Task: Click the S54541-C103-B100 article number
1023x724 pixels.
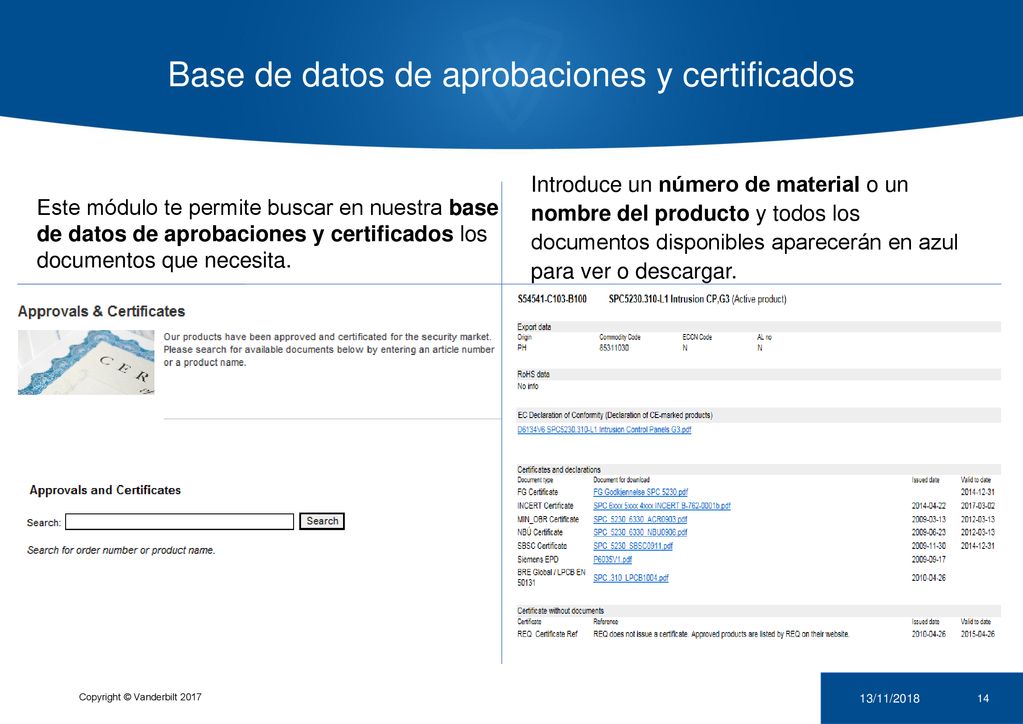Action: (552, 299)
